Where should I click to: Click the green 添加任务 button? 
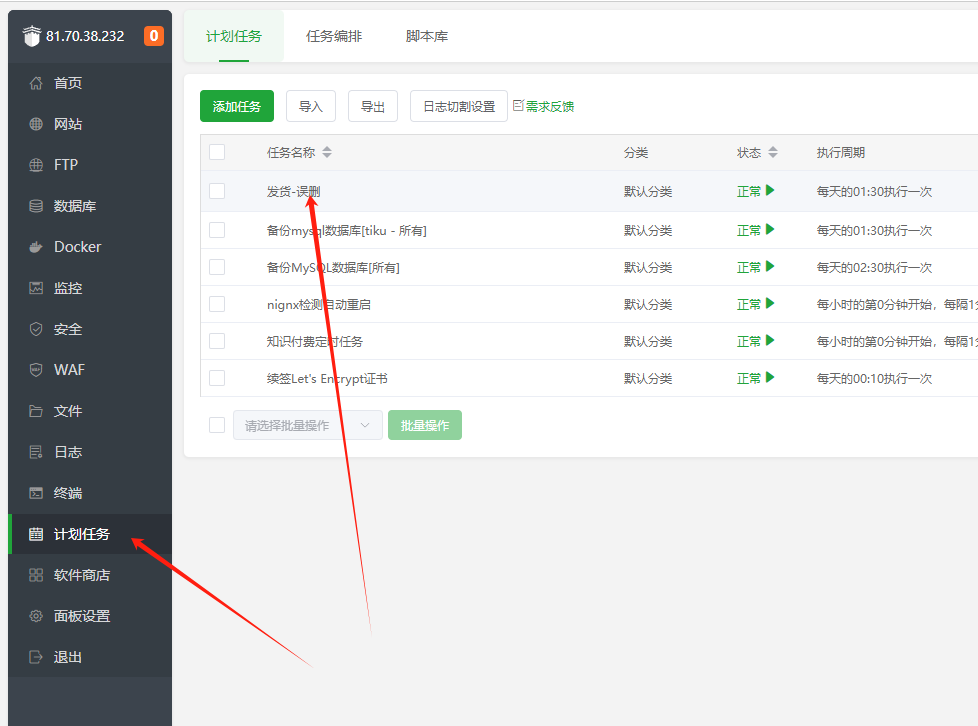237,106
